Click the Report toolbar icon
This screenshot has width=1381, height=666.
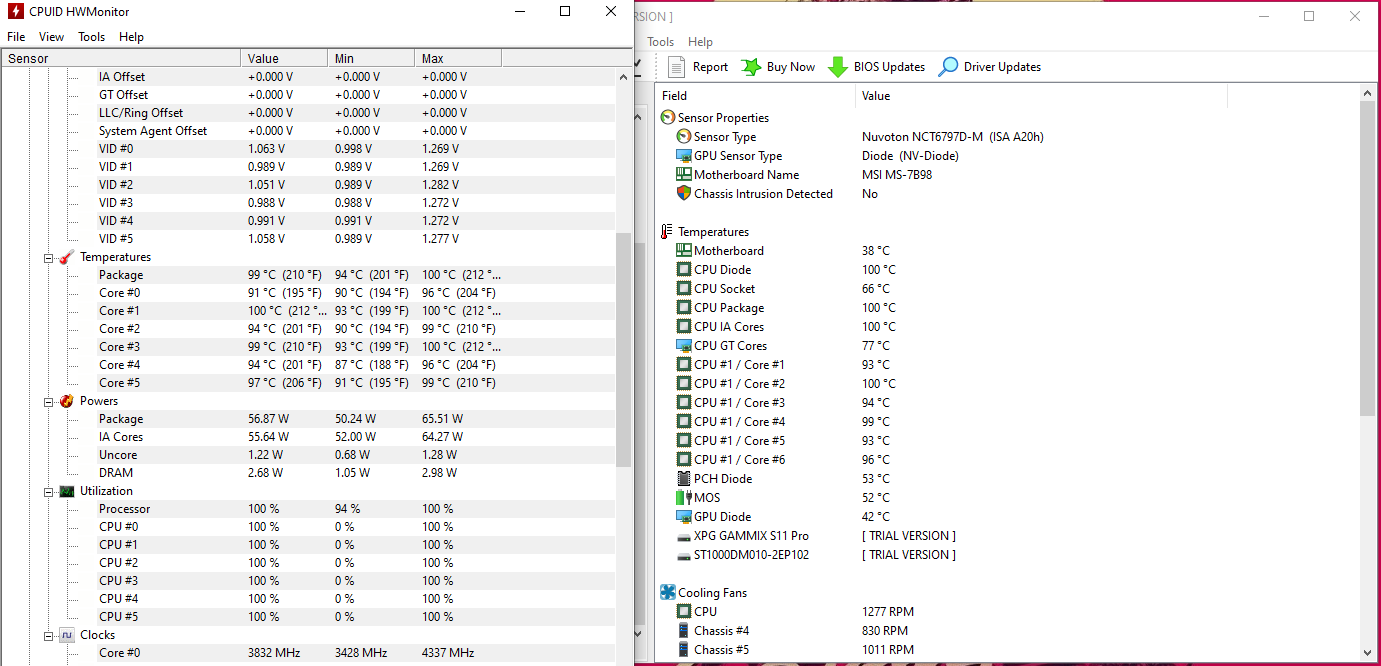click(x=676, y=67)
